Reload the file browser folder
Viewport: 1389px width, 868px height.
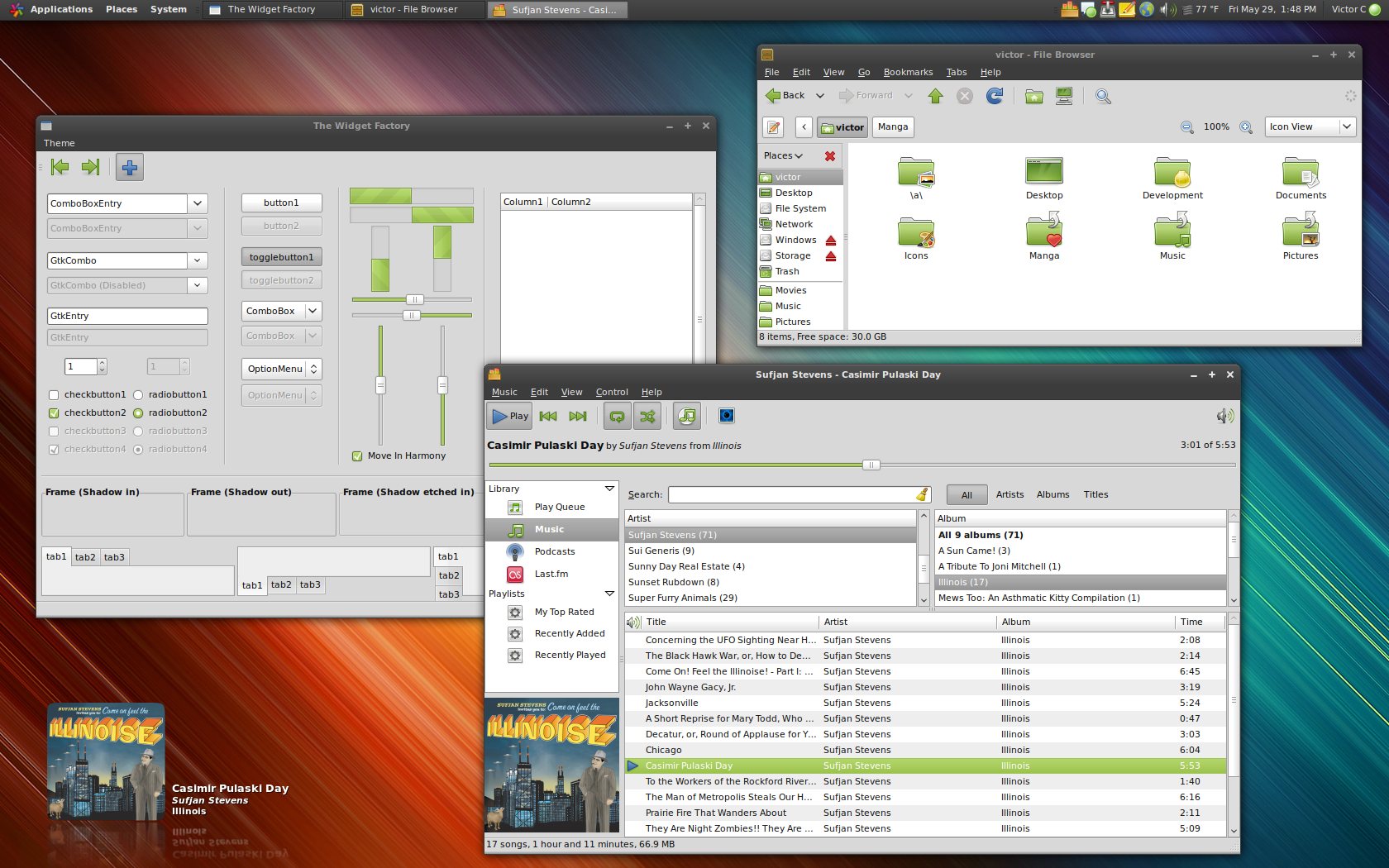point(995,96)
